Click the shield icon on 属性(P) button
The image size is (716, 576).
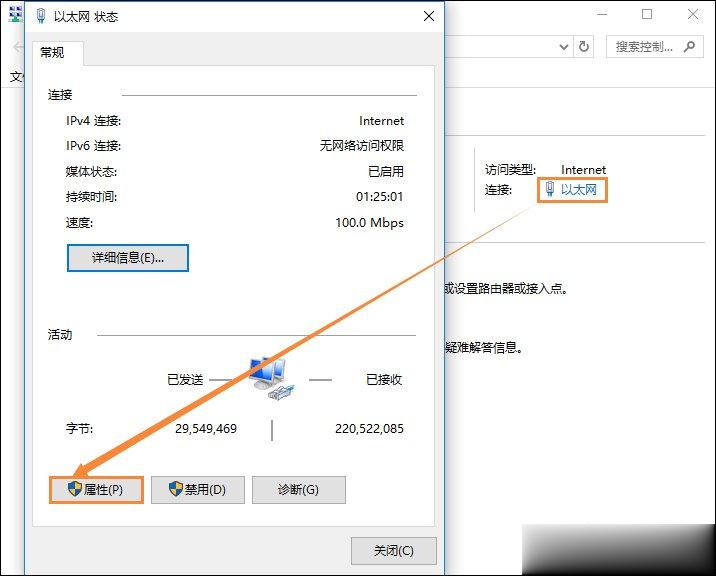74,489
